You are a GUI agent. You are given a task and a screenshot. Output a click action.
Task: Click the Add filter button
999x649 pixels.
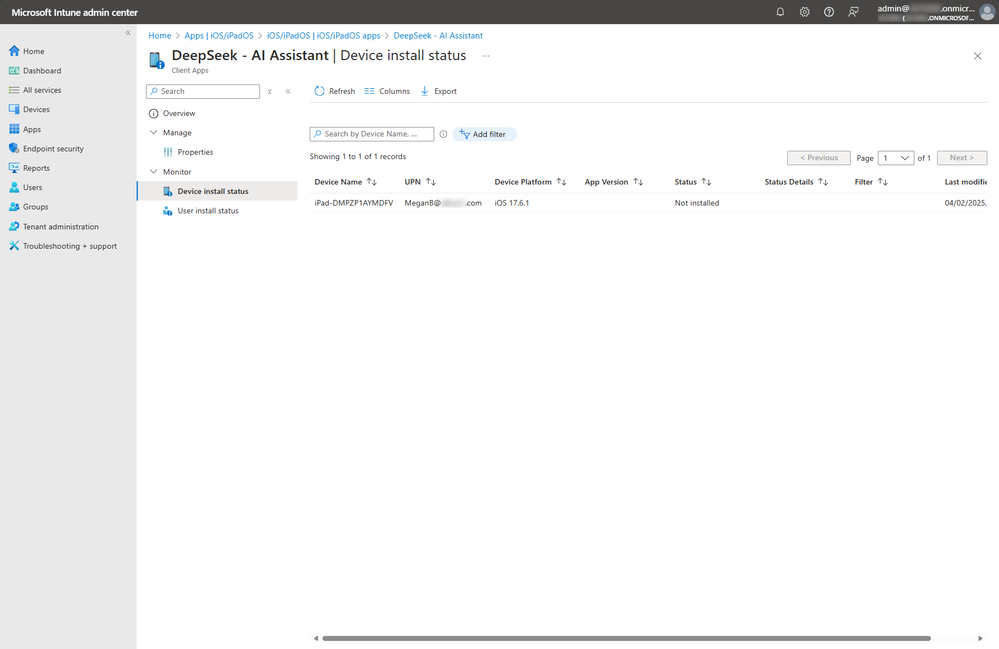tap(484, 134)
